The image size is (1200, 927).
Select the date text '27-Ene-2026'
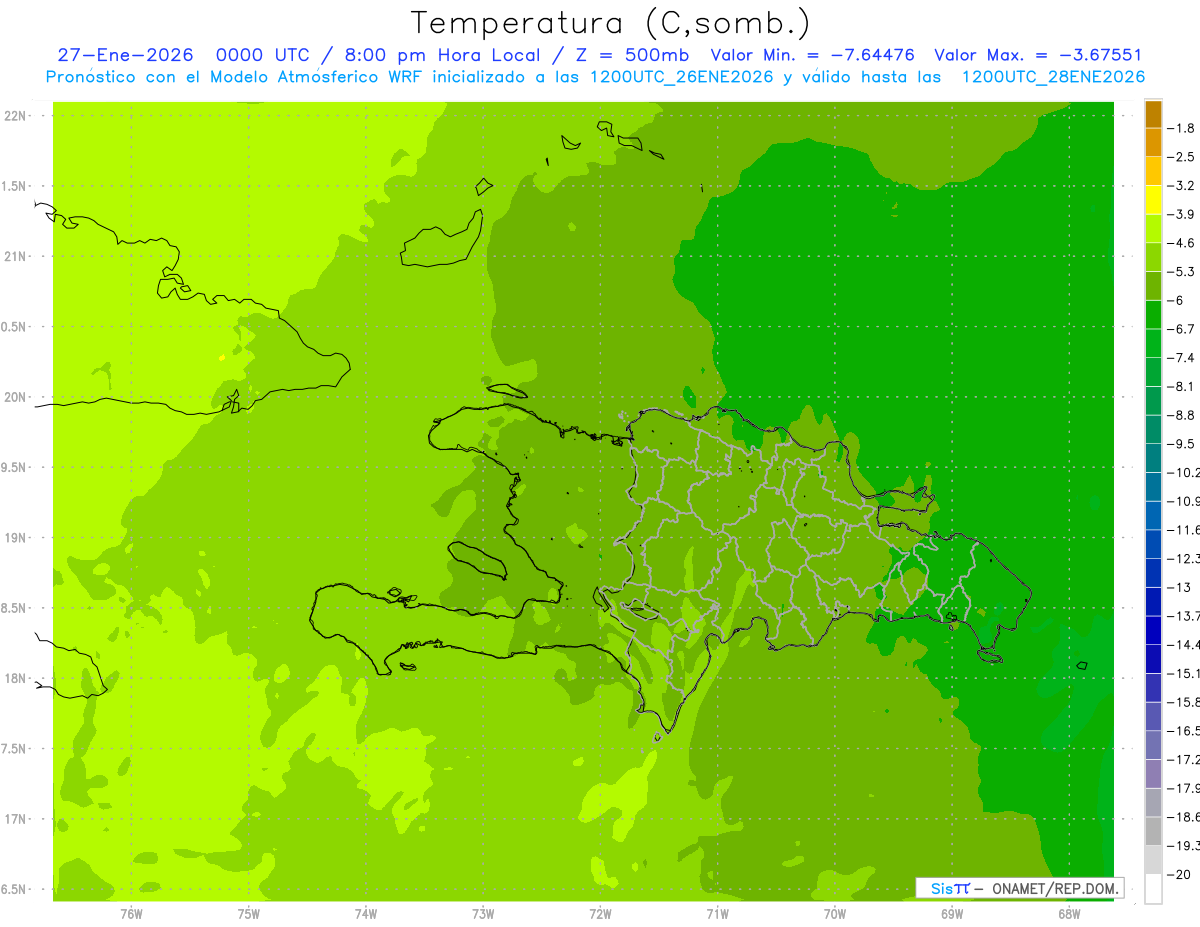125,55
